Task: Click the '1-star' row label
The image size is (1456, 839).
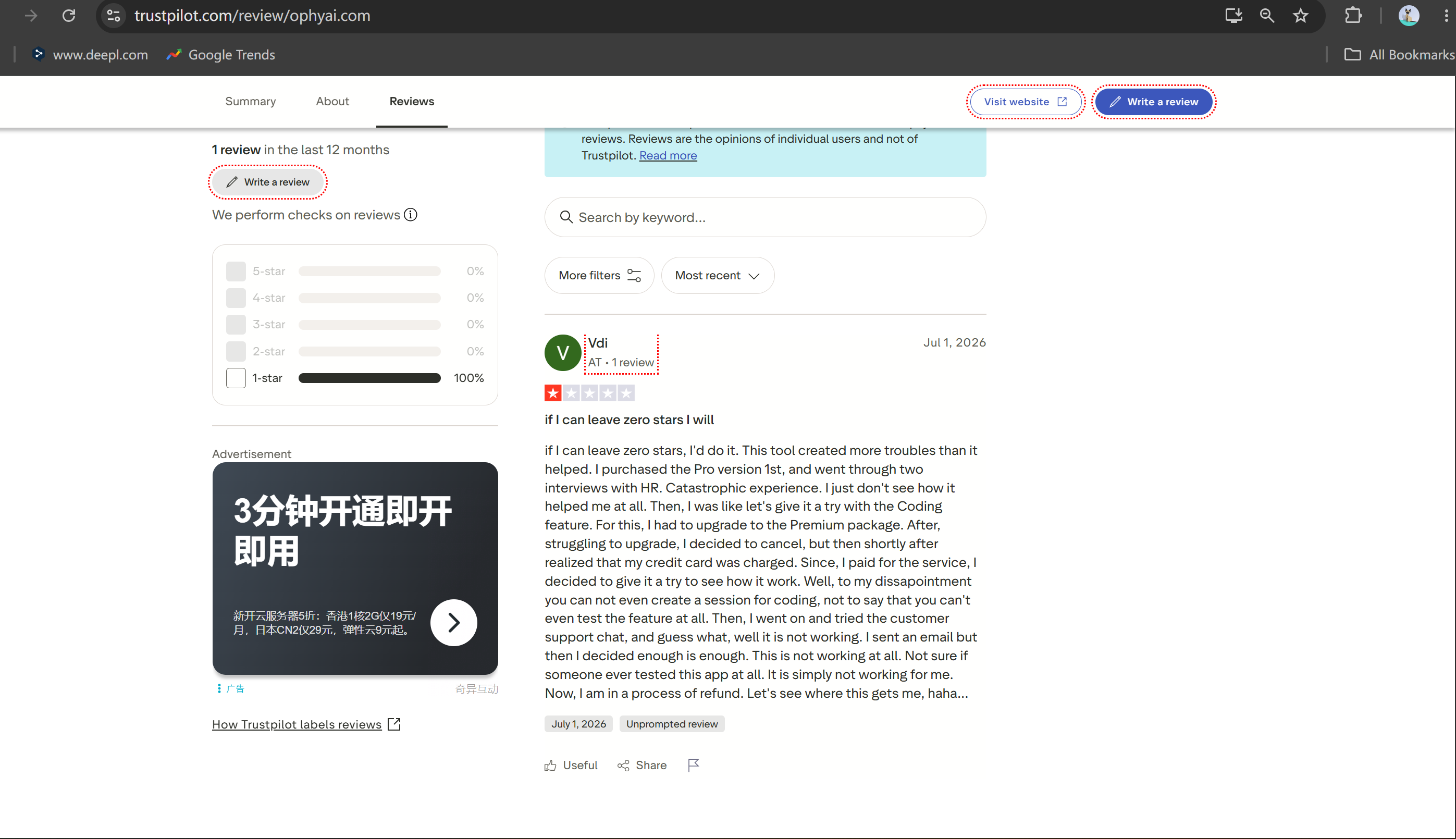Action: (x=267, y=378)
